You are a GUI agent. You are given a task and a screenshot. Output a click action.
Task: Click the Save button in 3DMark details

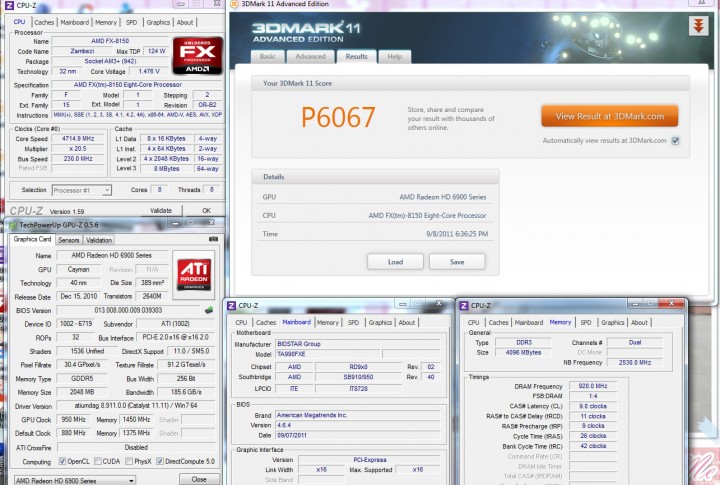pyautogui.click(x=457, y=262)
